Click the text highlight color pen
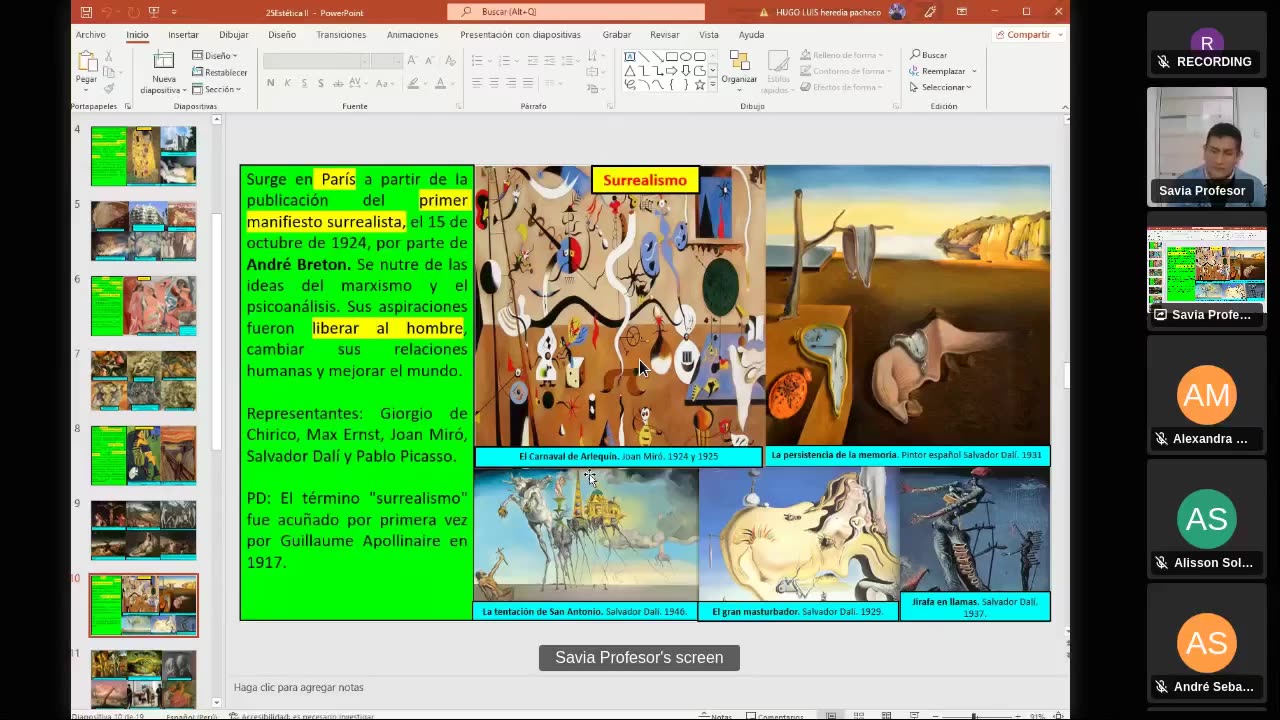The image size is (1280, 720). coord(414,83)
